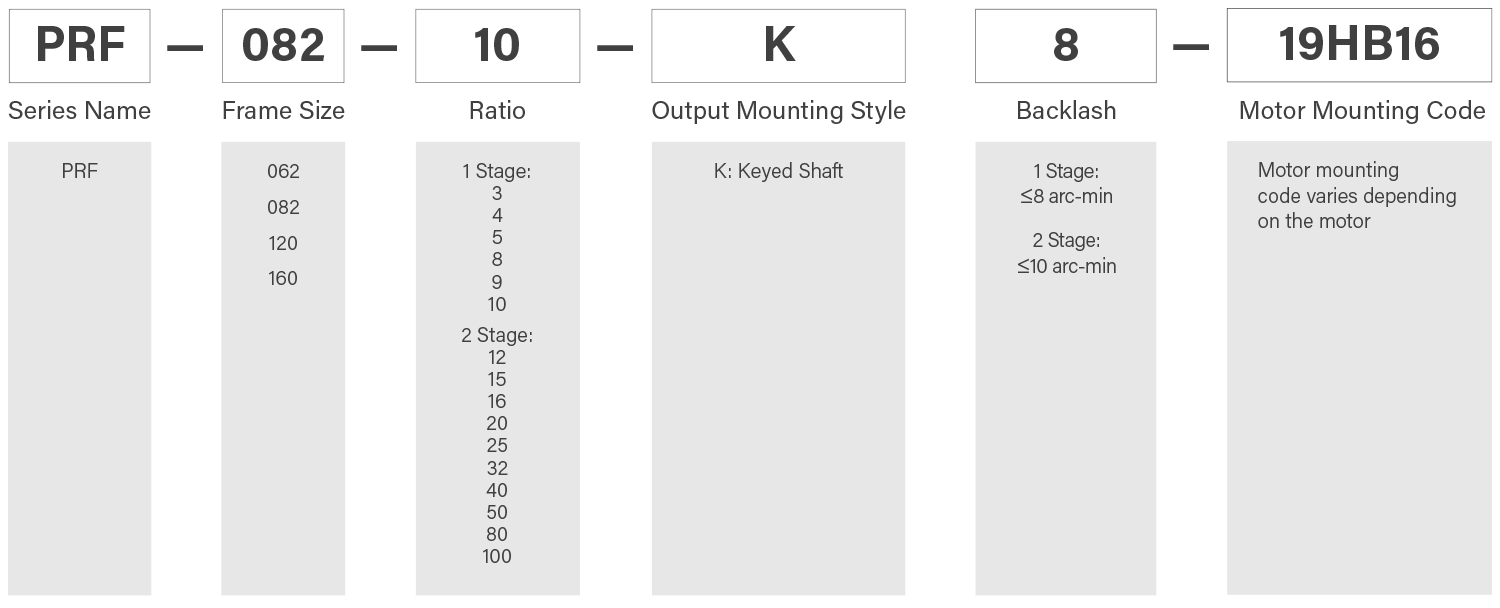Select ratio 25 under 2 Stage
Viewport: 1500px width, 608px height.
tap(497, 446)
